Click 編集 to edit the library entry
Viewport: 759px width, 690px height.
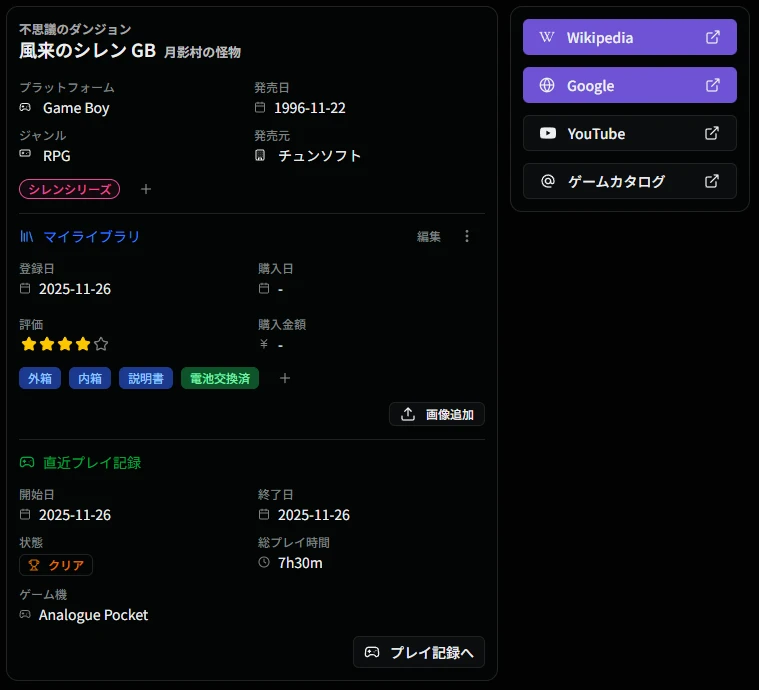[429, 236]
